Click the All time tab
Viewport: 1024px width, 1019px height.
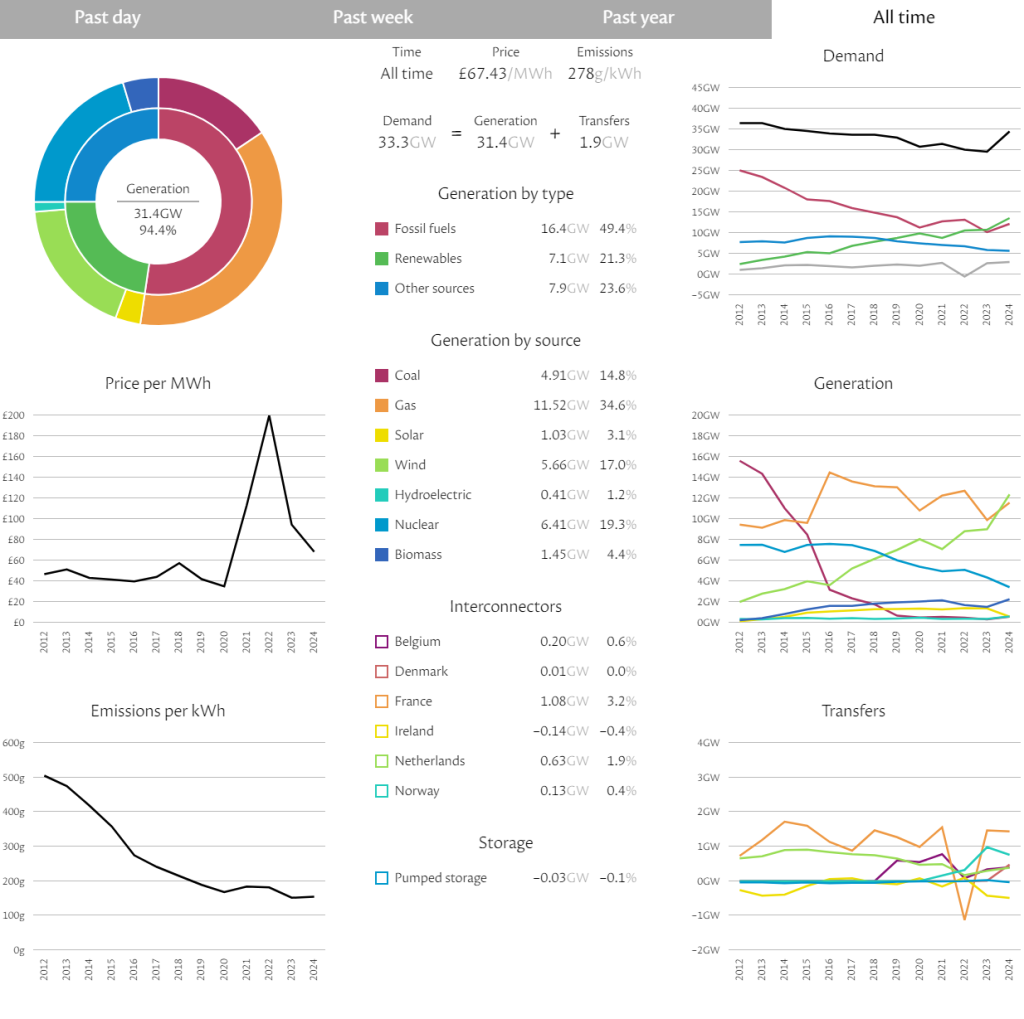(903, 18)
